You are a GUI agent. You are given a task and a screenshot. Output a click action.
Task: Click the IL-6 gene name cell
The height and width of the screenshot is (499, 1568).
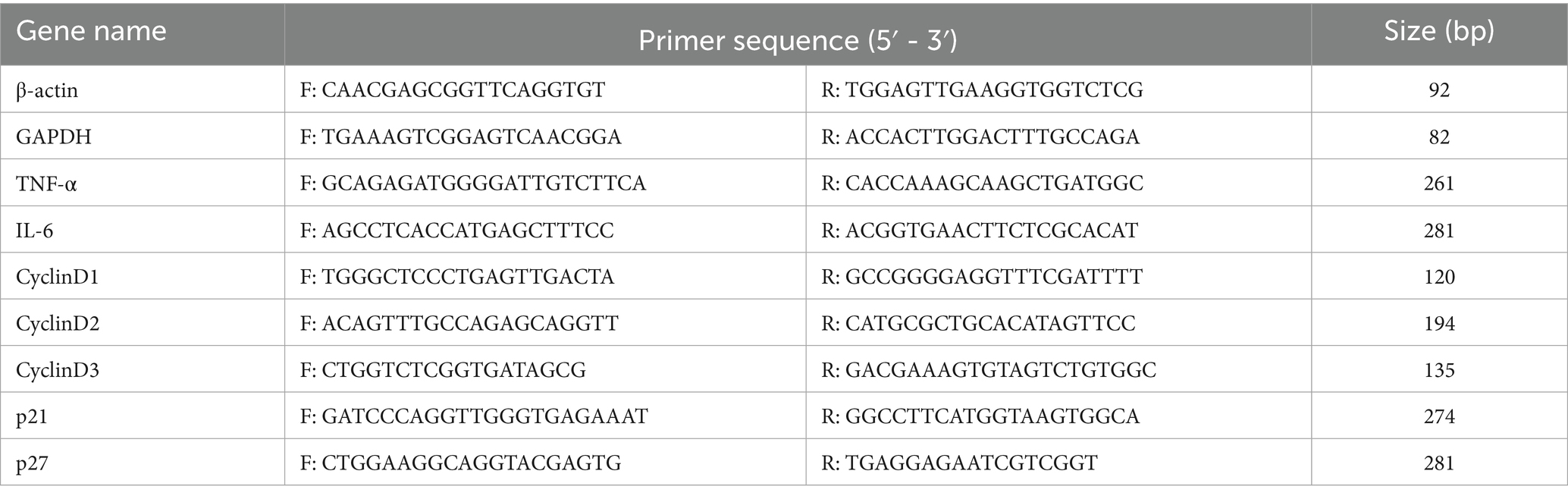tap(35, 231)
